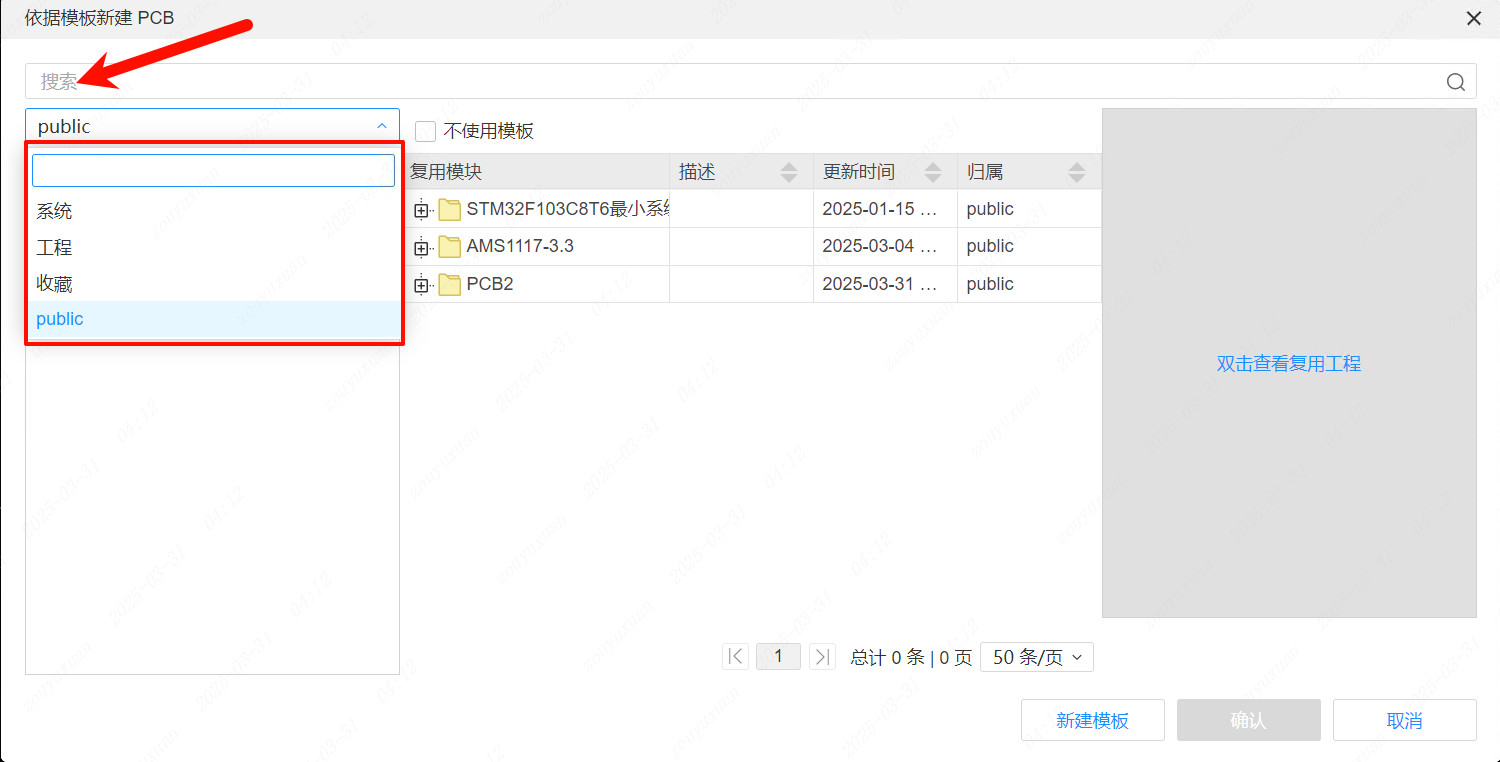Enable the 不使用模板 checkbox

click(x=426, y=131)
